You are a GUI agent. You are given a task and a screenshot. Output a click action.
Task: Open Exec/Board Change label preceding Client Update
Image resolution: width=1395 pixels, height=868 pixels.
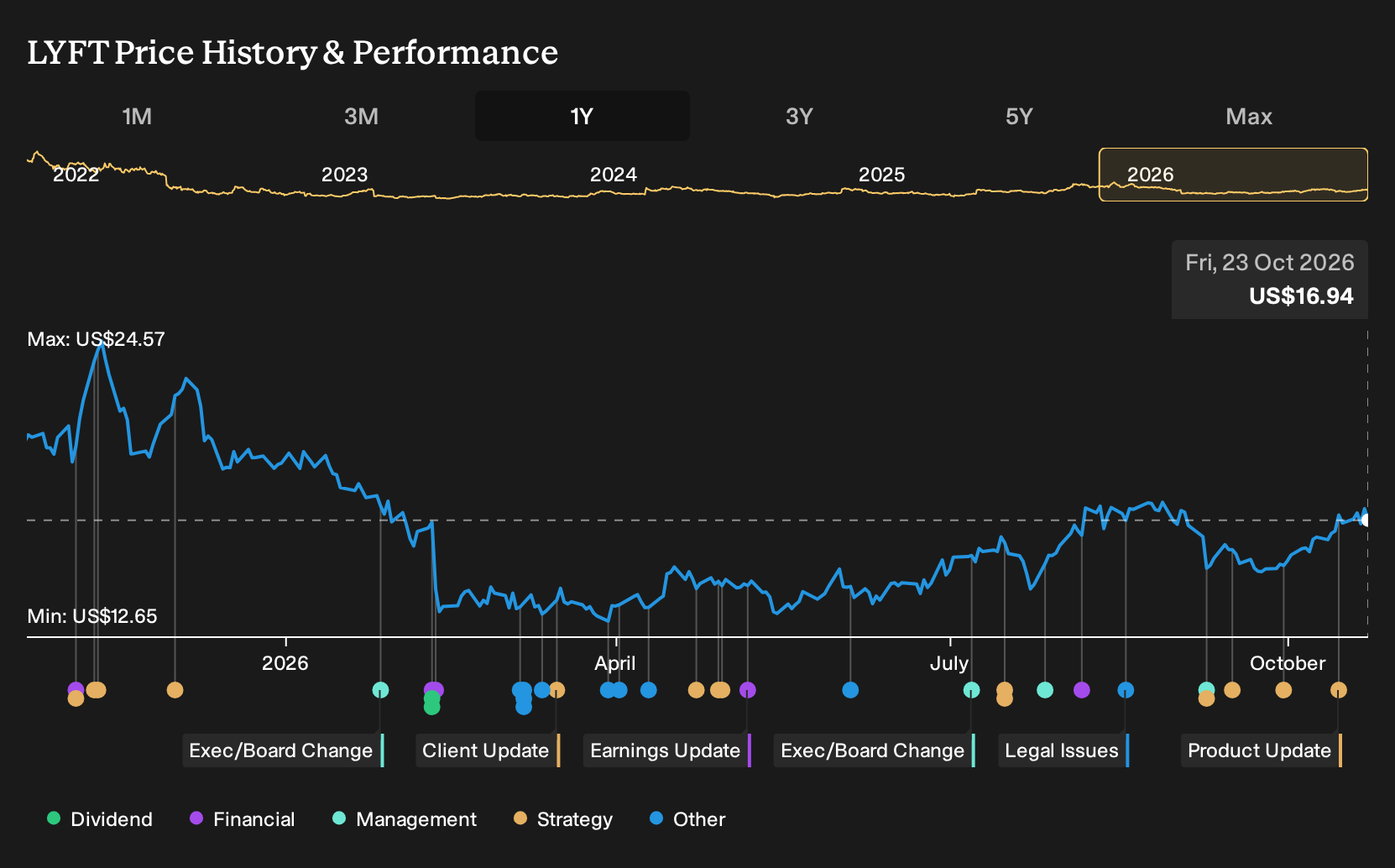pos(283,750)
